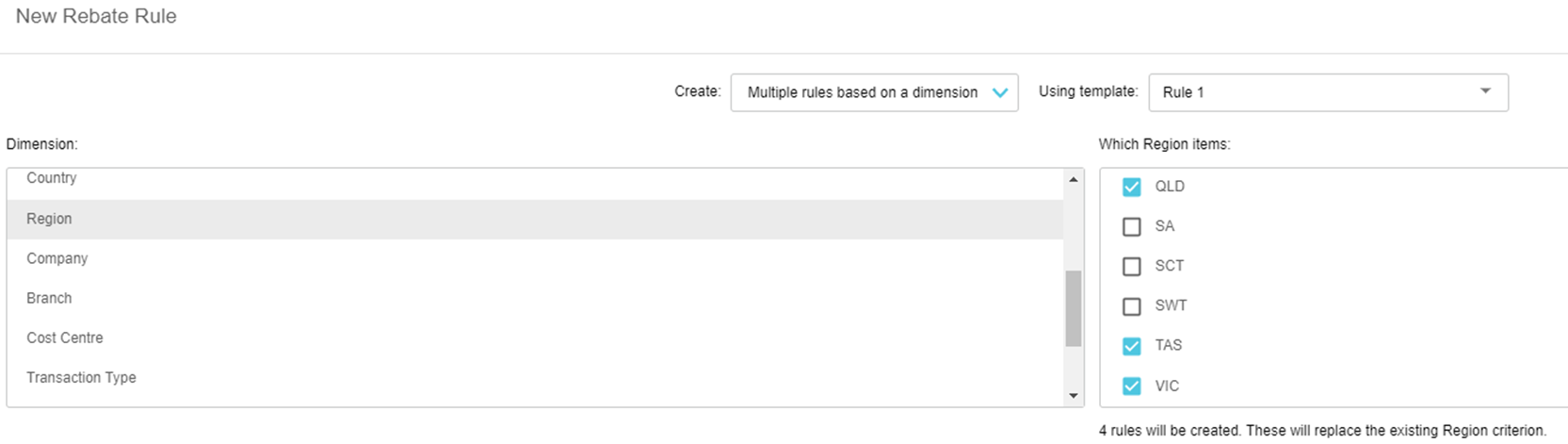1568x444 pixels.
Task: Pick Branch in the Dimension list
Action: [x=49, y=298]
